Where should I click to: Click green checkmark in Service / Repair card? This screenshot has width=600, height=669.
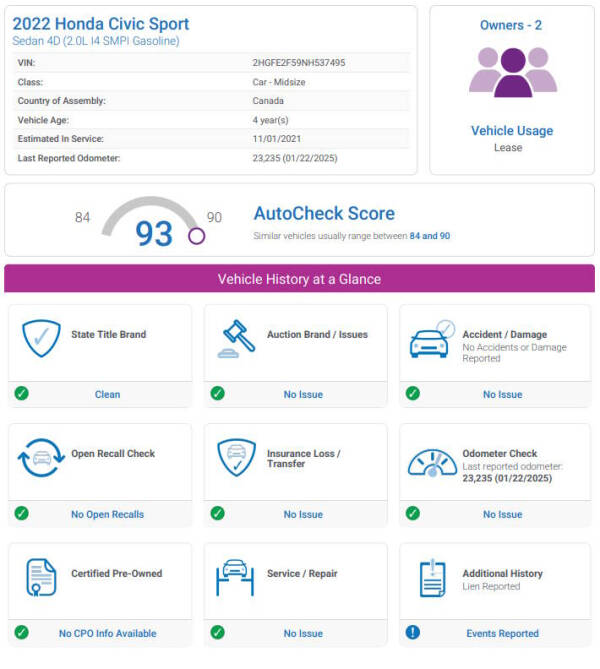218,632
